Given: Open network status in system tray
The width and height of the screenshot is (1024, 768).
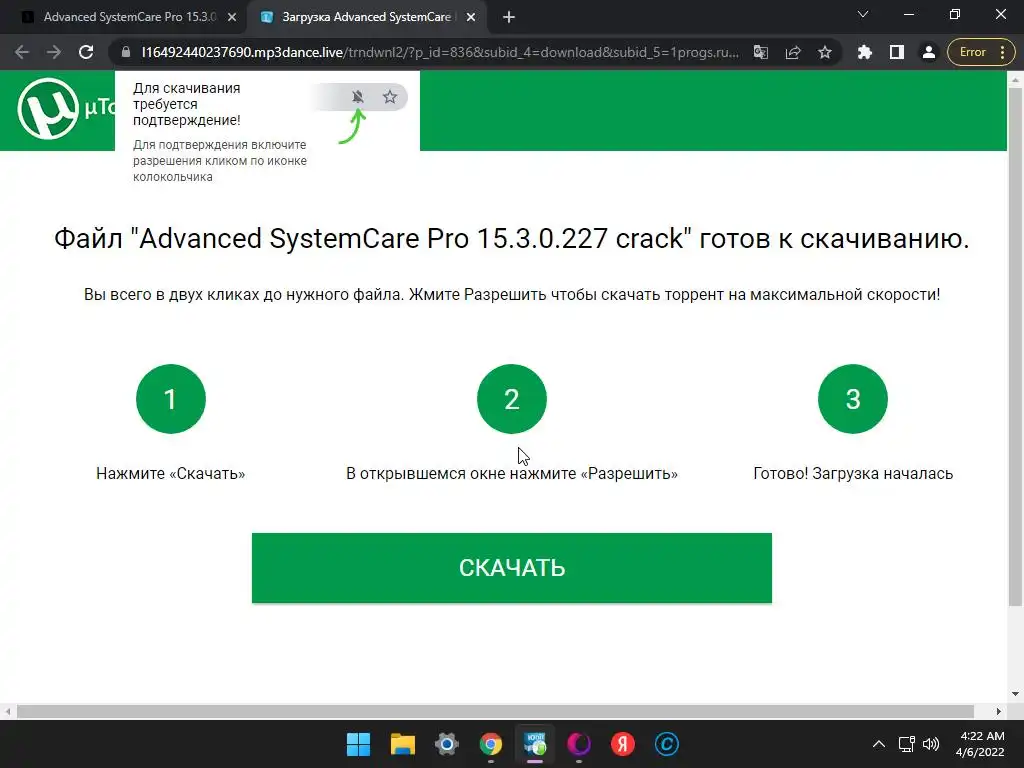Looking at the screenshot, I should [906, 744].
